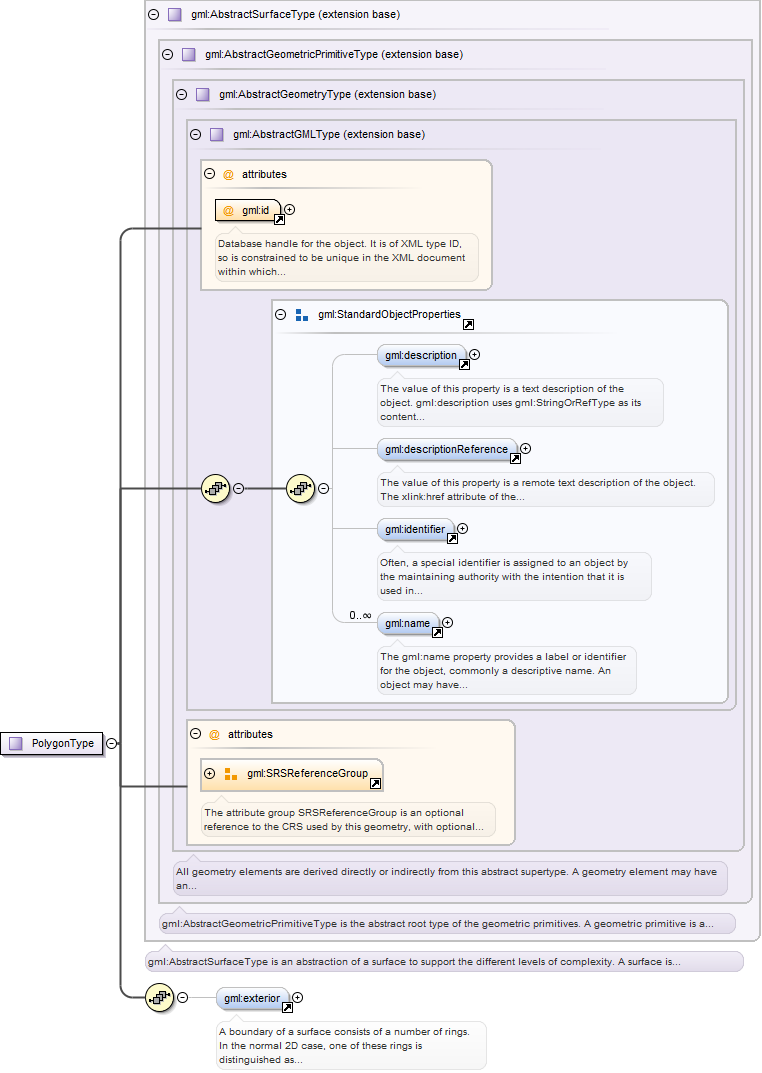762x1073 pixels.
Task: Click the gml:id attribute box
Action: 247,210
